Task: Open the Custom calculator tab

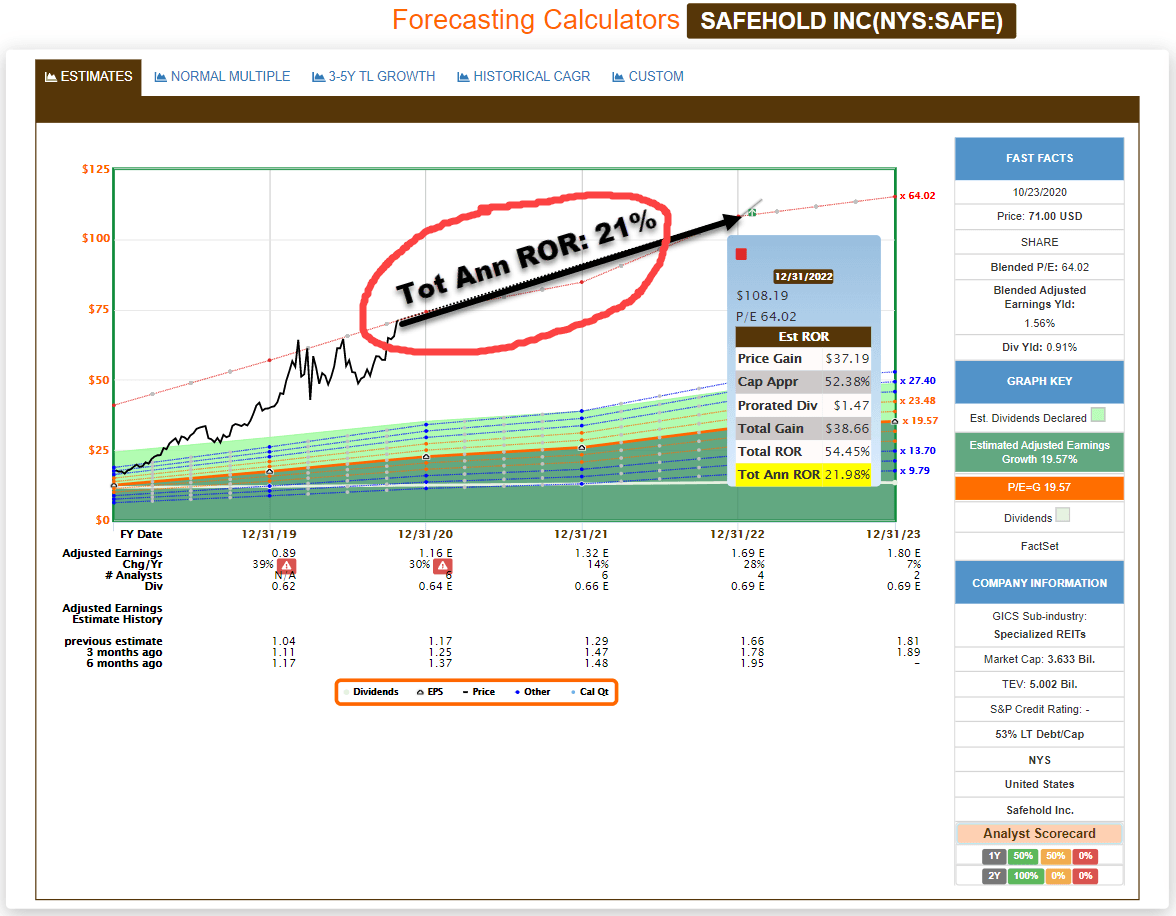Action: tap(648, 77)
